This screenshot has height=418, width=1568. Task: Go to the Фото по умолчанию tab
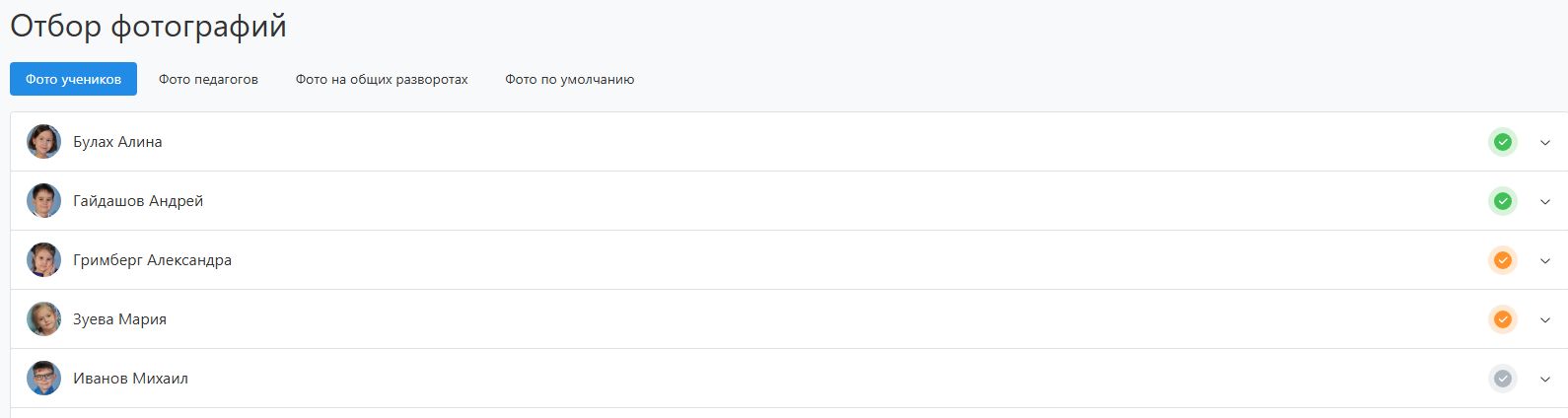click(x=569, y=79)
